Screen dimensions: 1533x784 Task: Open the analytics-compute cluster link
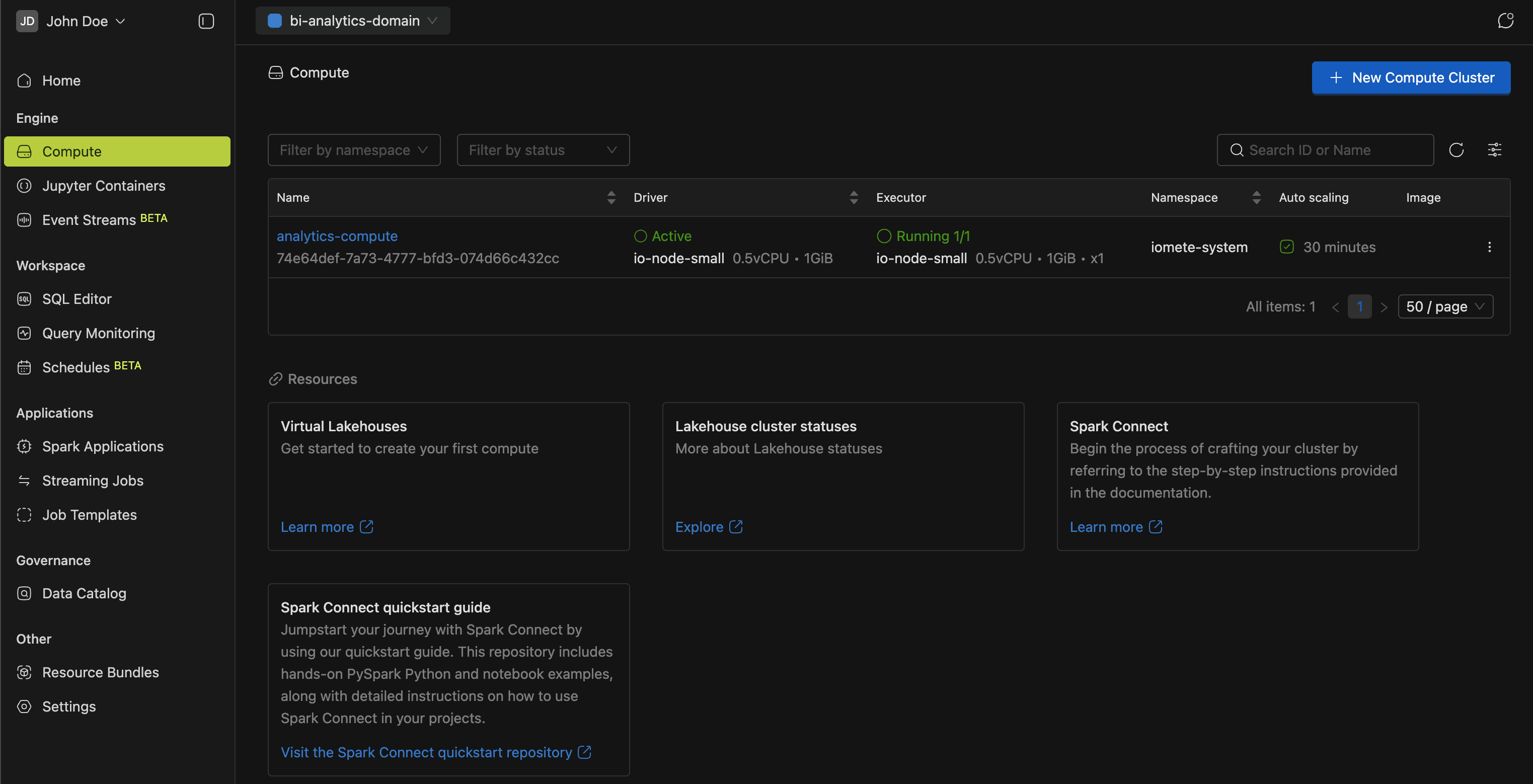point(337,236)
